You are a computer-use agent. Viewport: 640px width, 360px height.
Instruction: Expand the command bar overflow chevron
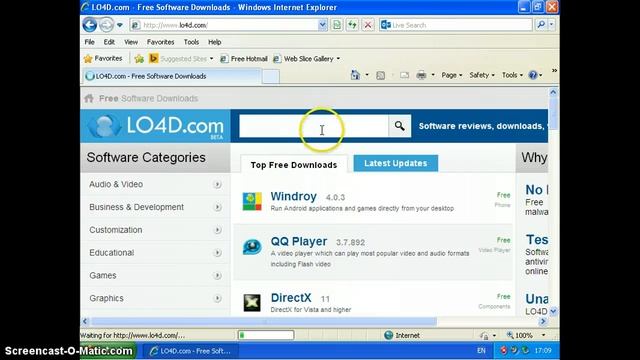(x=554, y=71)
